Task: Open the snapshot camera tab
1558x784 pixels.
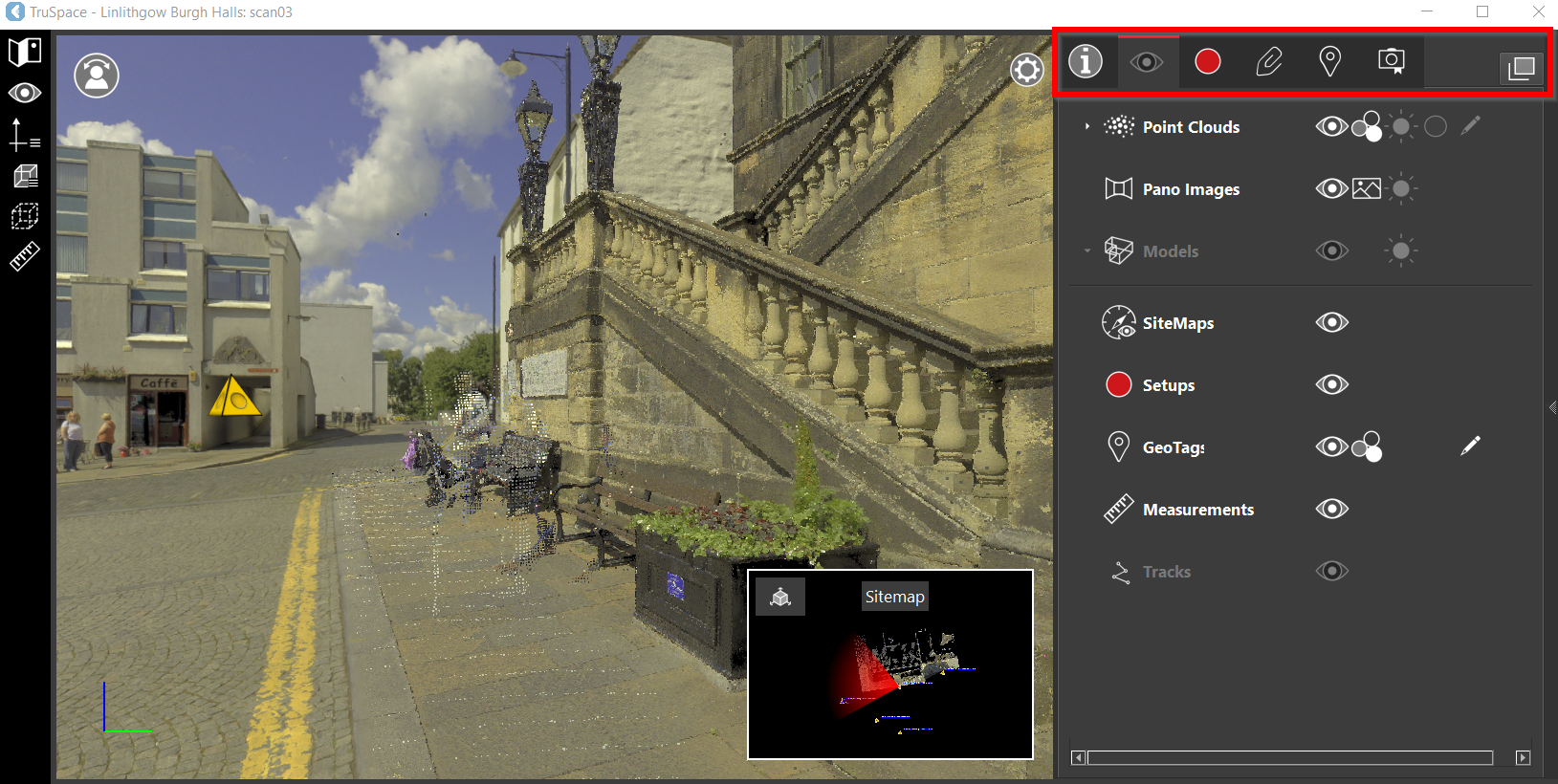Action: [x=1392, y=62]
